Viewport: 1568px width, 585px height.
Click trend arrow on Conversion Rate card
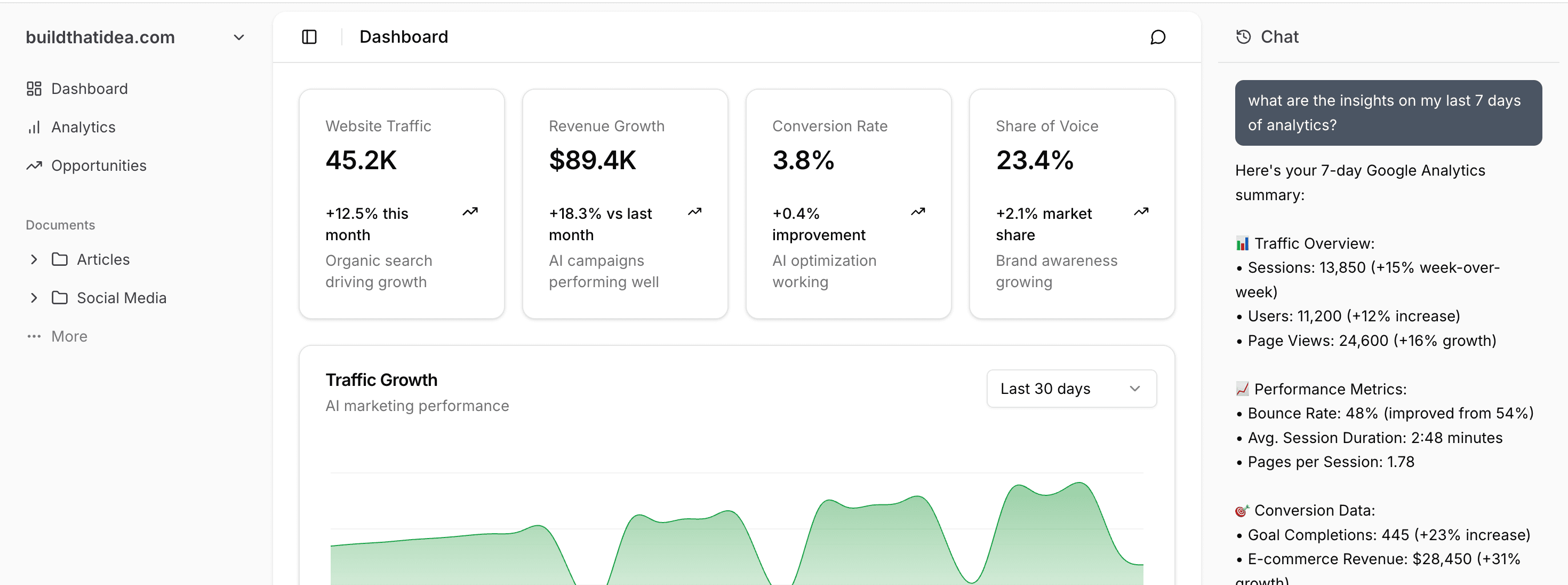(x=918, y=212)
